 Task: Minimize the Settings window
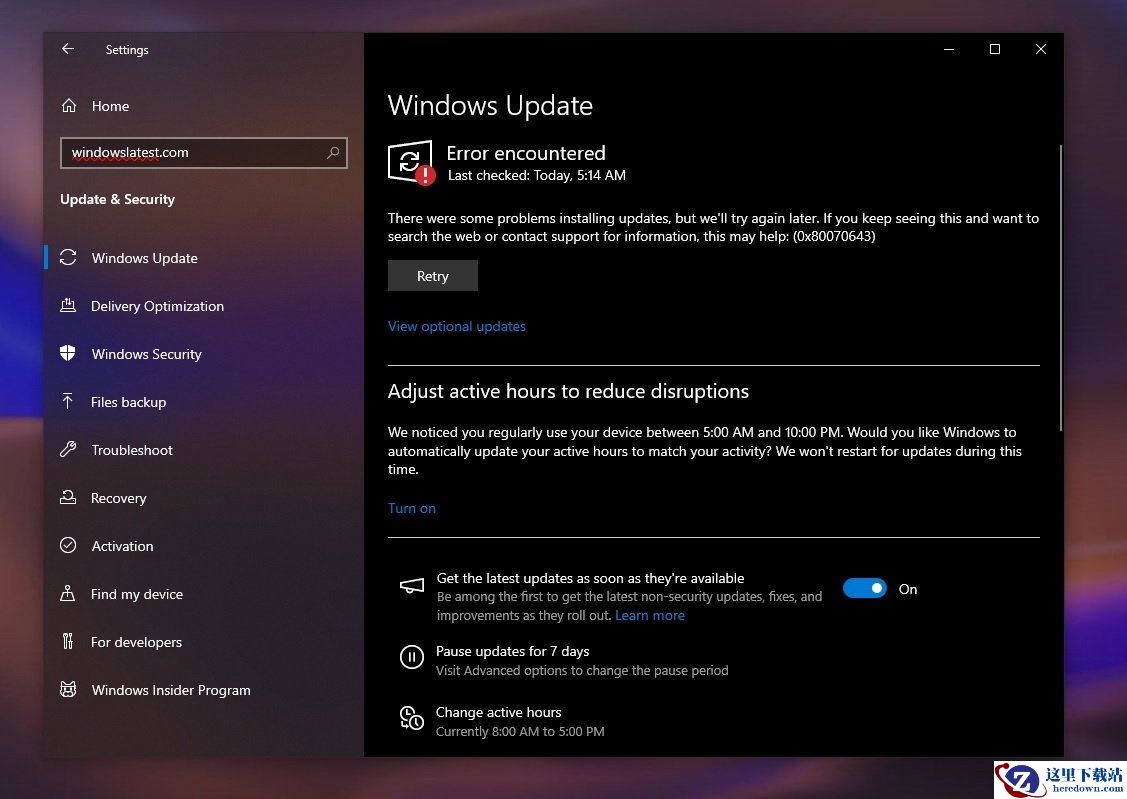tap(949, 49)
